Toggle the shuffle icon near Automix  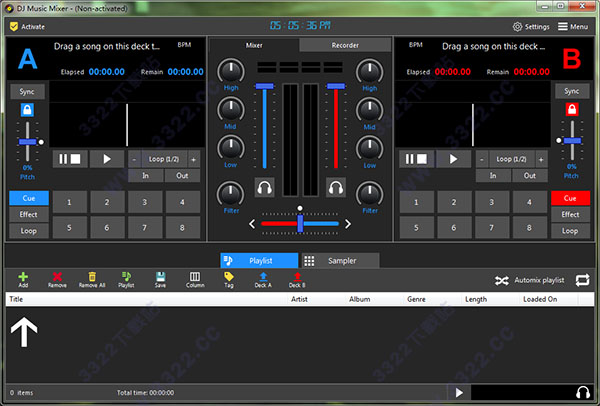tap(502, 280)
